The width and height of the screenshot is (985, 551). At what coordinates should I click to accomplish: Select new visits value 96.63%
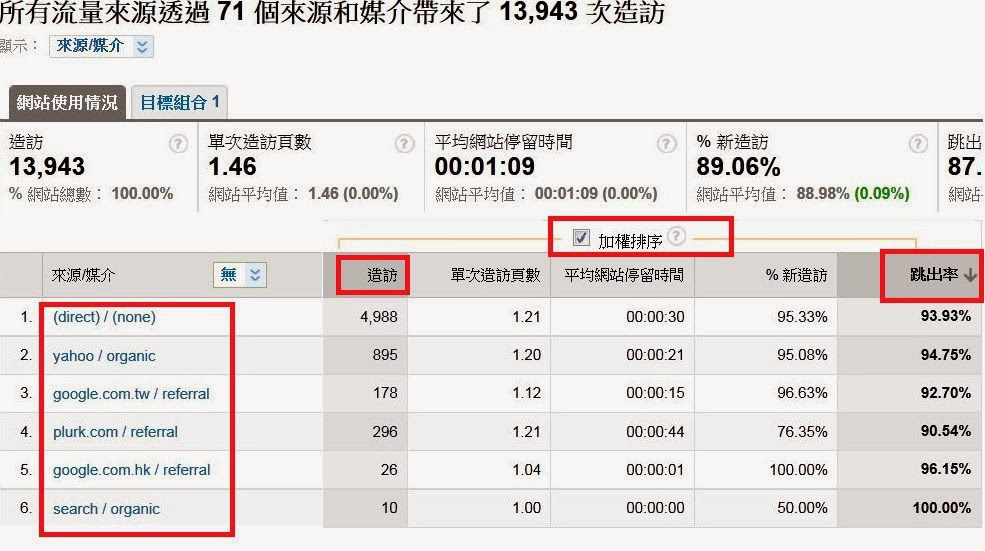(802, 393)
